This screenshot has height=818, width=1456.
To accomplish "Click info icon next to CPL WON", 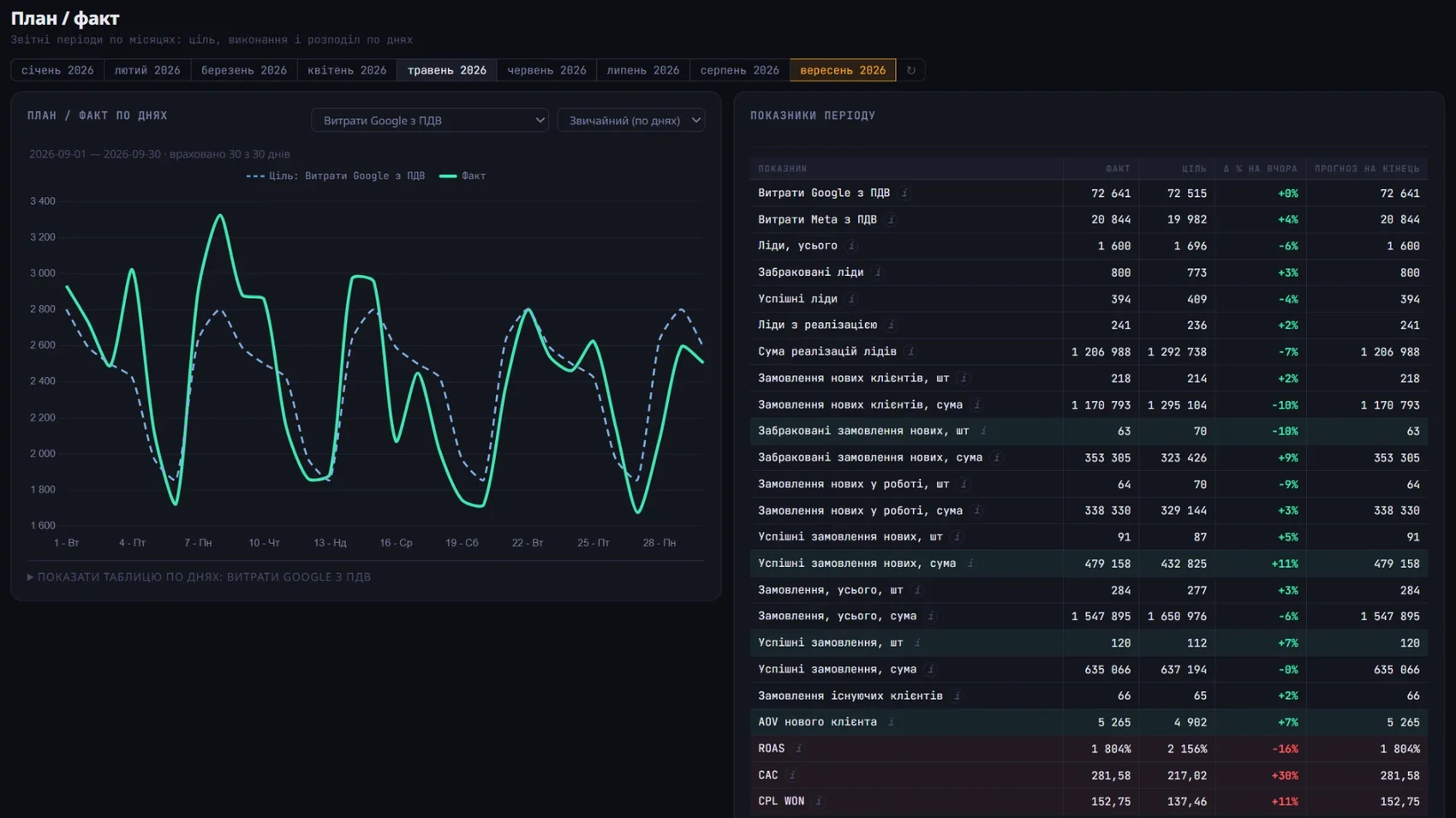I will pos(819,802).
